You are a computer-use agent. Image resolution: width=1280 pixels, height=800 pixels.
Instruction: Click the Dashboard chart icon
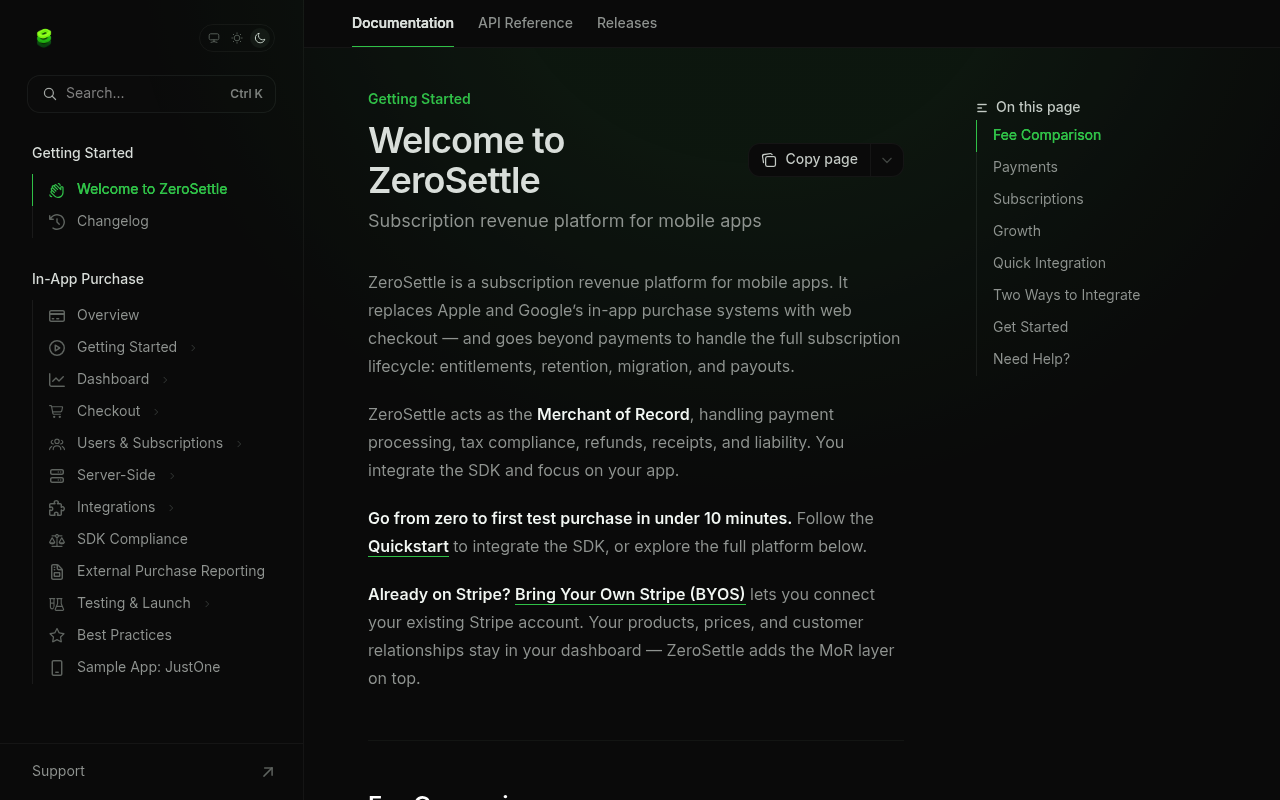coord(57,380)
